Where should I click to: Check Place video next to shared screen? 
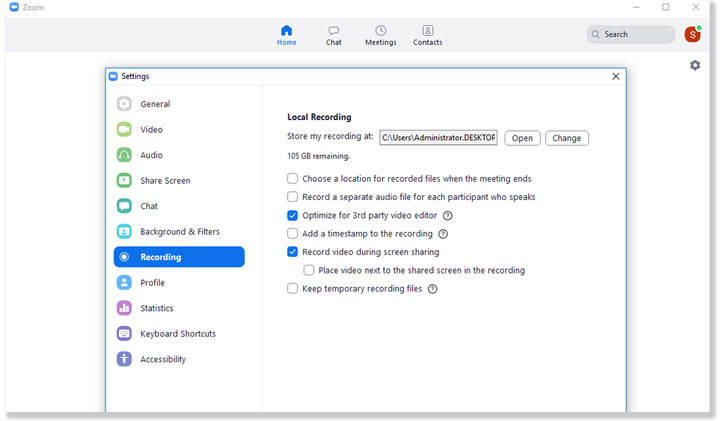[x=309, y=270]
